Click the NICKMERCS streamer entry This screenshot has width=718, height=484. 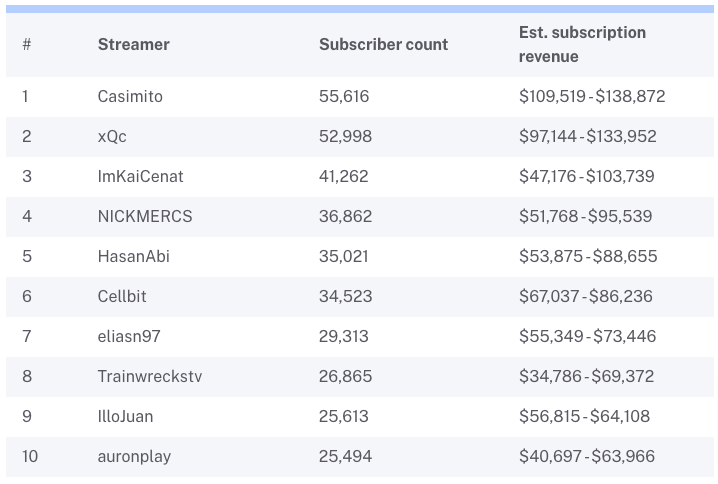[x=145, y=217]
